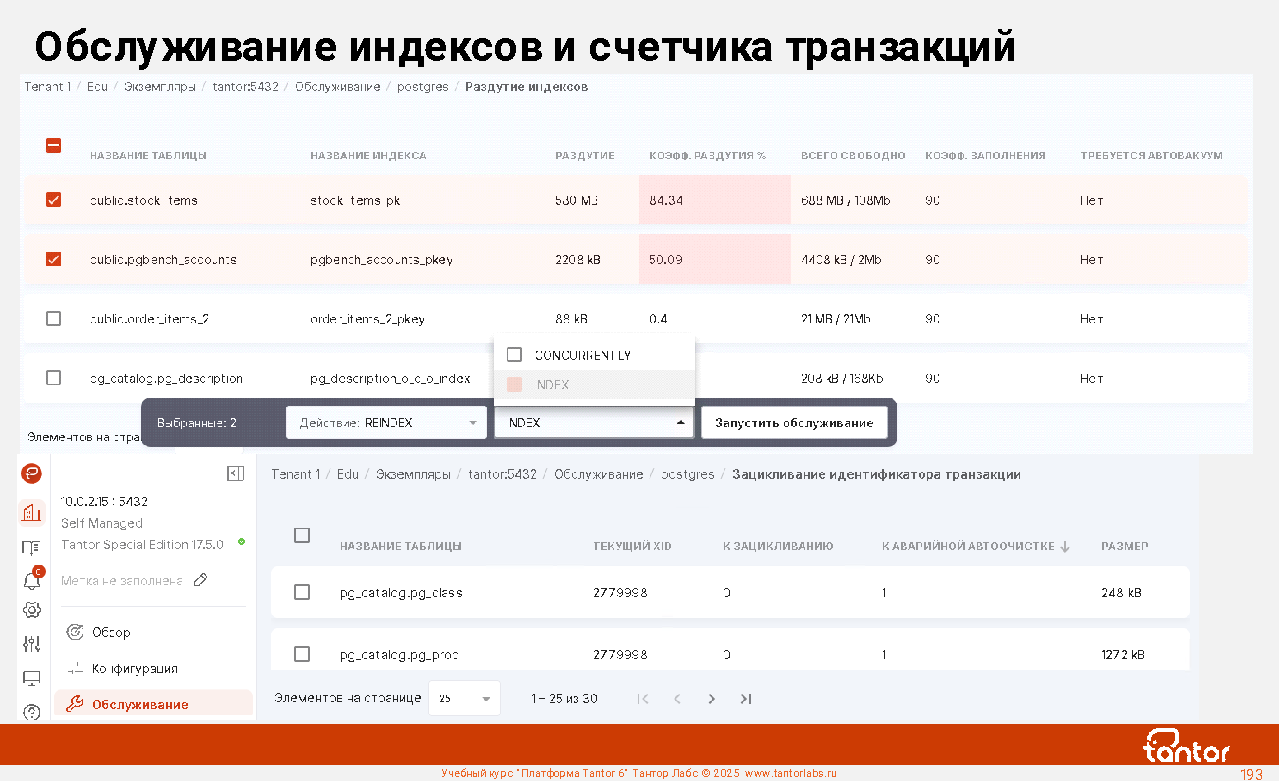This screenshot has height=781, width=1279.
Task: Open the Действие: REINDEX dropdown
Action: (x=385, y=423)
